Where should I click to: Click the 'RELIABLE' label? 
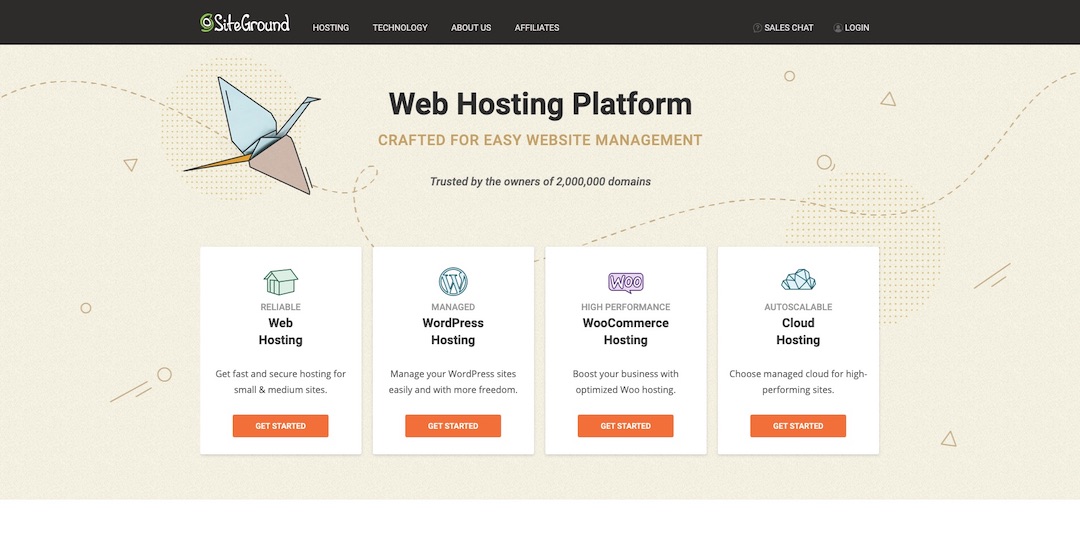click(x=280, y=307)
